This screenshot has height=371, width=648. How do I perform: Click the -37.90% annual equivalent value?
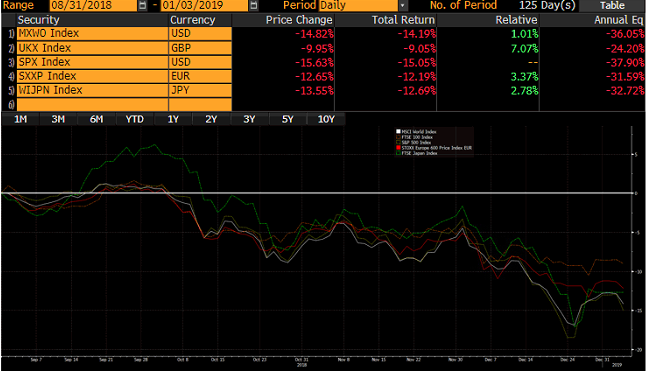pyautogui.click(x=625, y=62)
